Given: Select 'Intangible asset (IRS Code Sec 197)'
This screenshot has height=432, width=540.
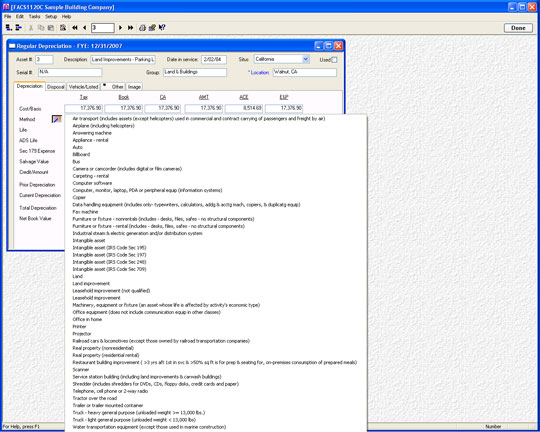Looking at the screenshot, I should click(x=109, y=255).
